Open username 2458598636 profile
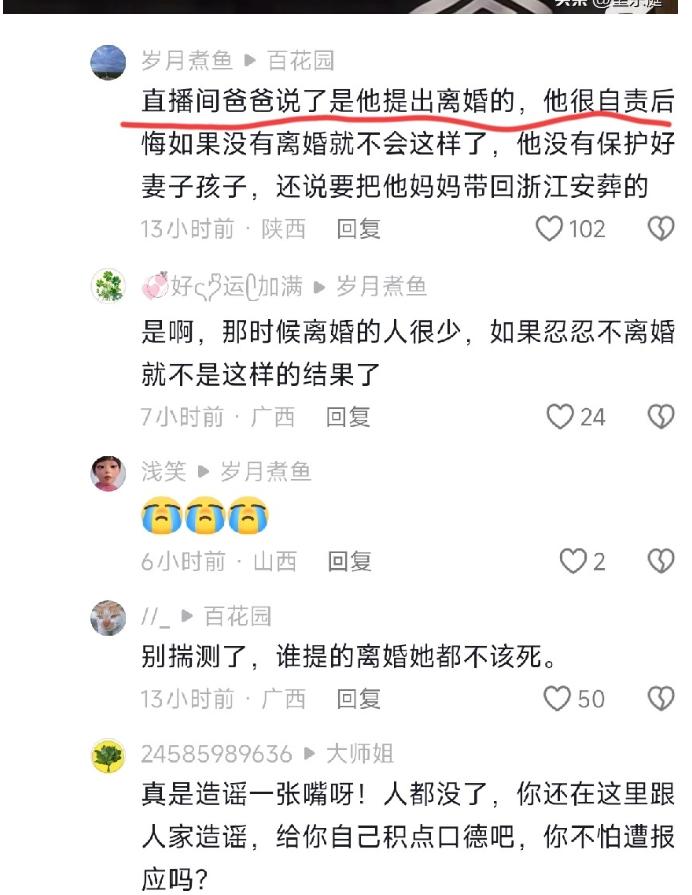Screen dimensions: 692x895 pos(216,754)
